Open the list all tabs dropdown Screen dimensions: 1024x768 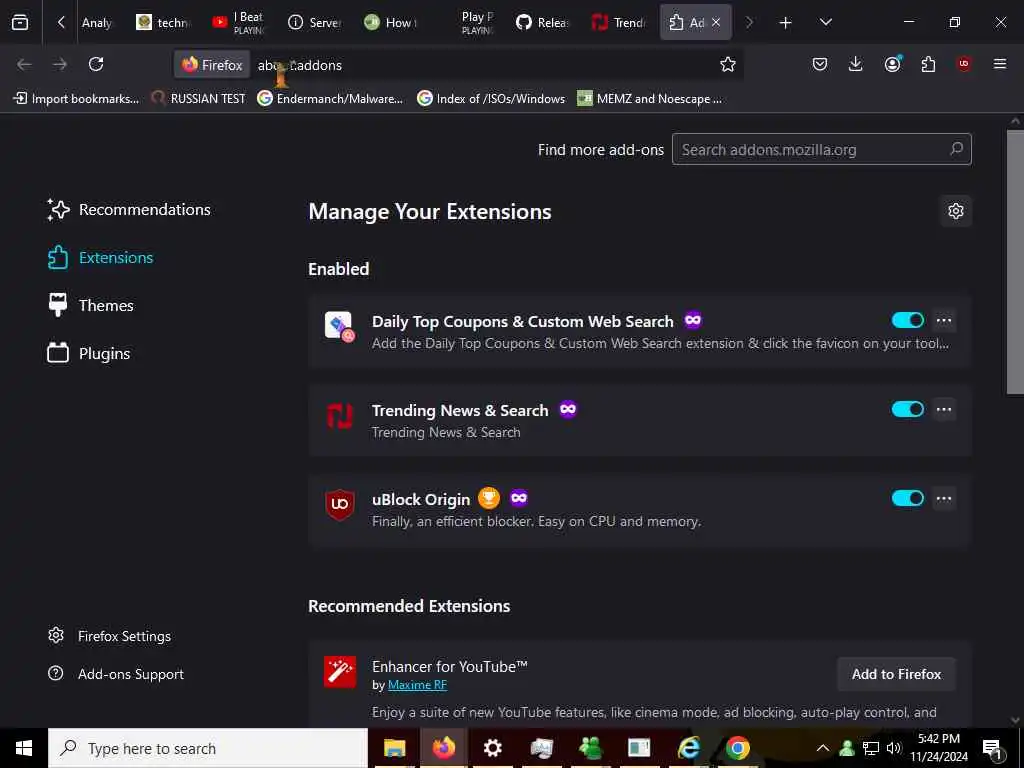(826, 22)
